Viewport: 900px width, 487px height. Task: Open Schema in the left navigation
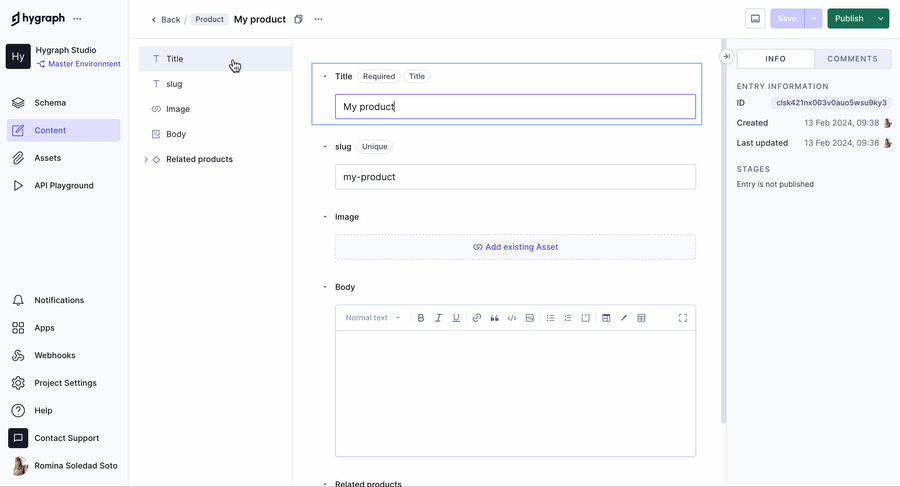(50, 103)
